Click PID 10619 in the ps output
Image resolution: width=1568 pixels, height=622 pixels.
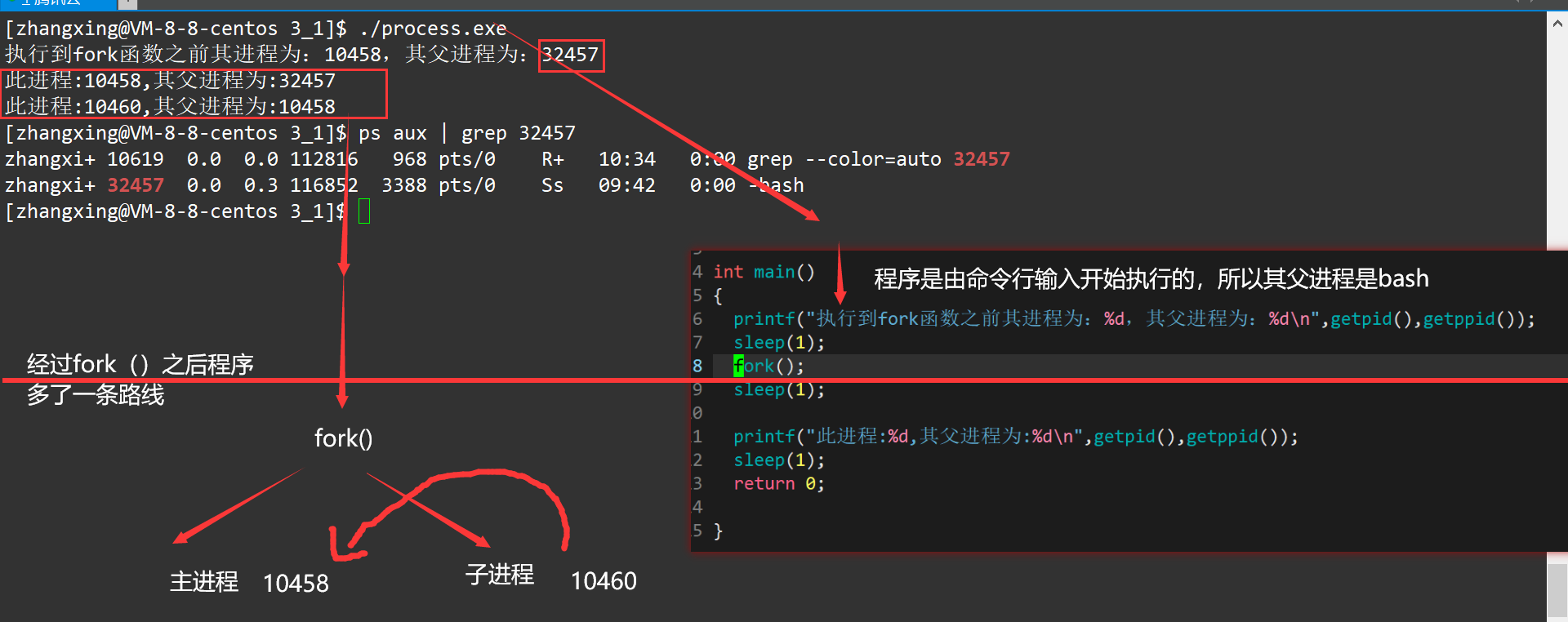click(x=136, y=159)
